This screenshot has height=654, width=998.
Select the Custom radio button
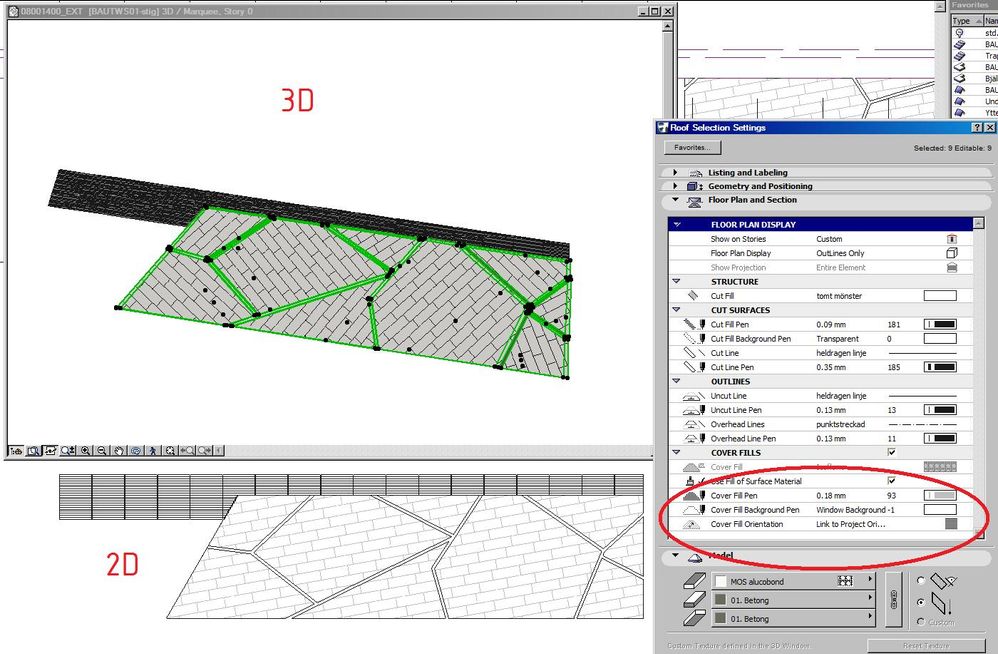click(x=920, y=622)
